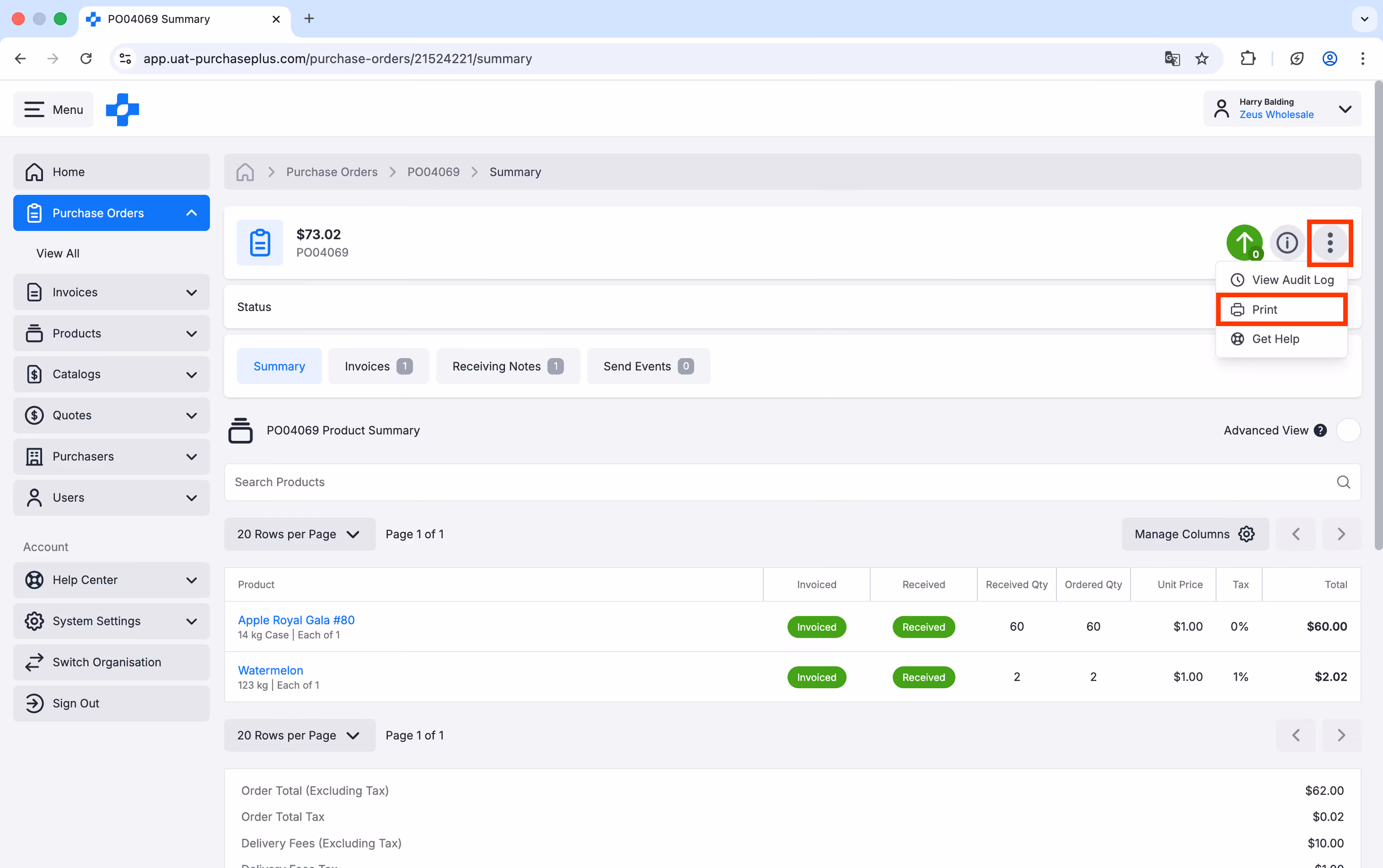Image resolution: width=1383 pixels, height=868 pixels.
Task: Click the Invoiced badge for Watermelon
Action: pyautogui.click(x=817, y=678)
